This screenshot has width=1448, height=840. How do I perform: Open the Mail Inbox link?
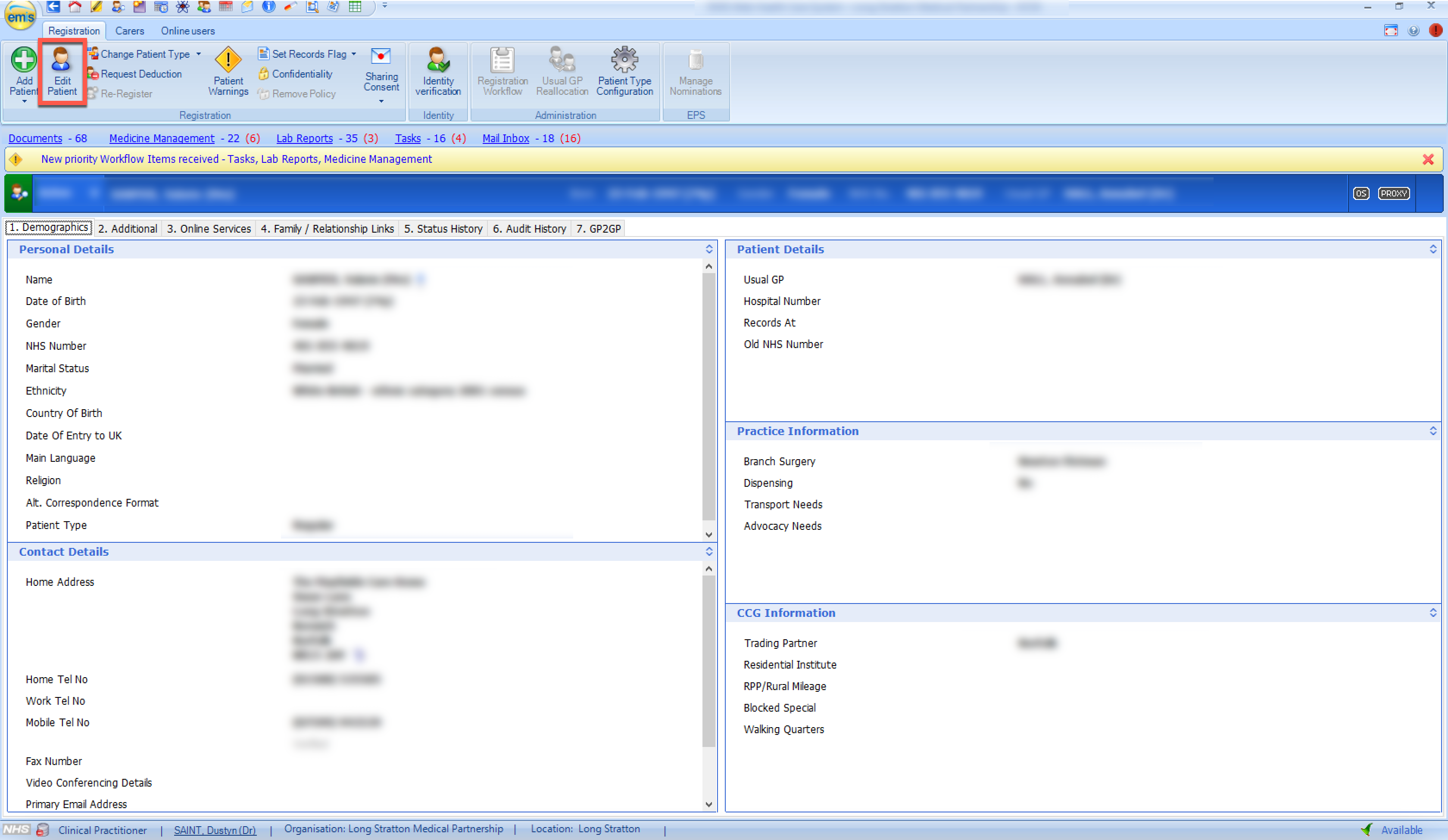506,138
